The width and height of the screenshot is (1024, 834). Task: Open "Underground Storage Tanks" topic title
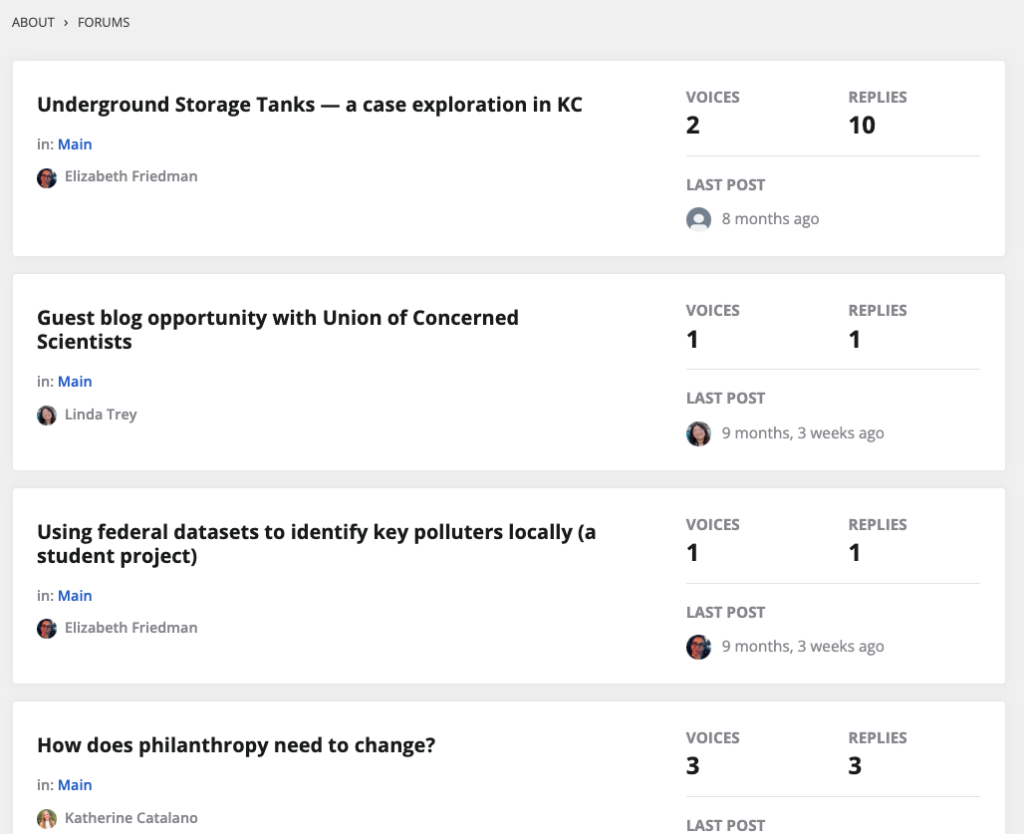click(309, 105)
